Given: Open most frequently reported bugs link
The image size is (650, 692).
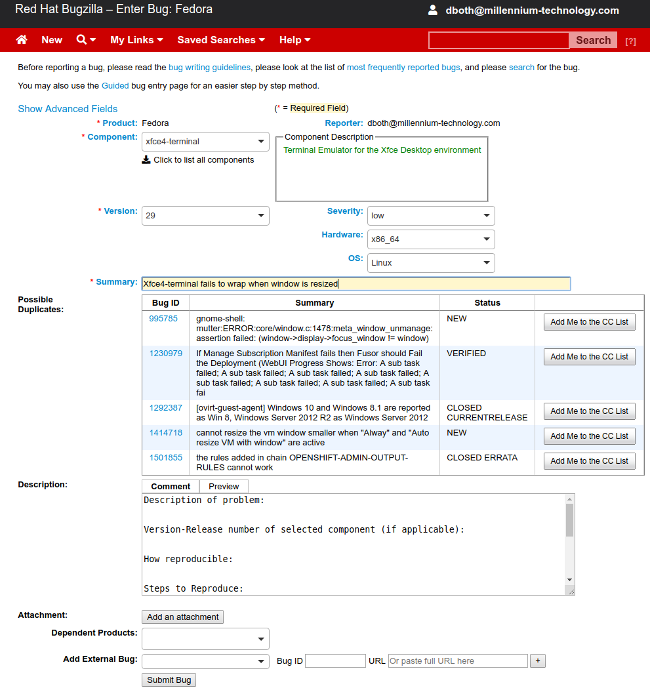Looking at the screenshot, I should point(403,67).
